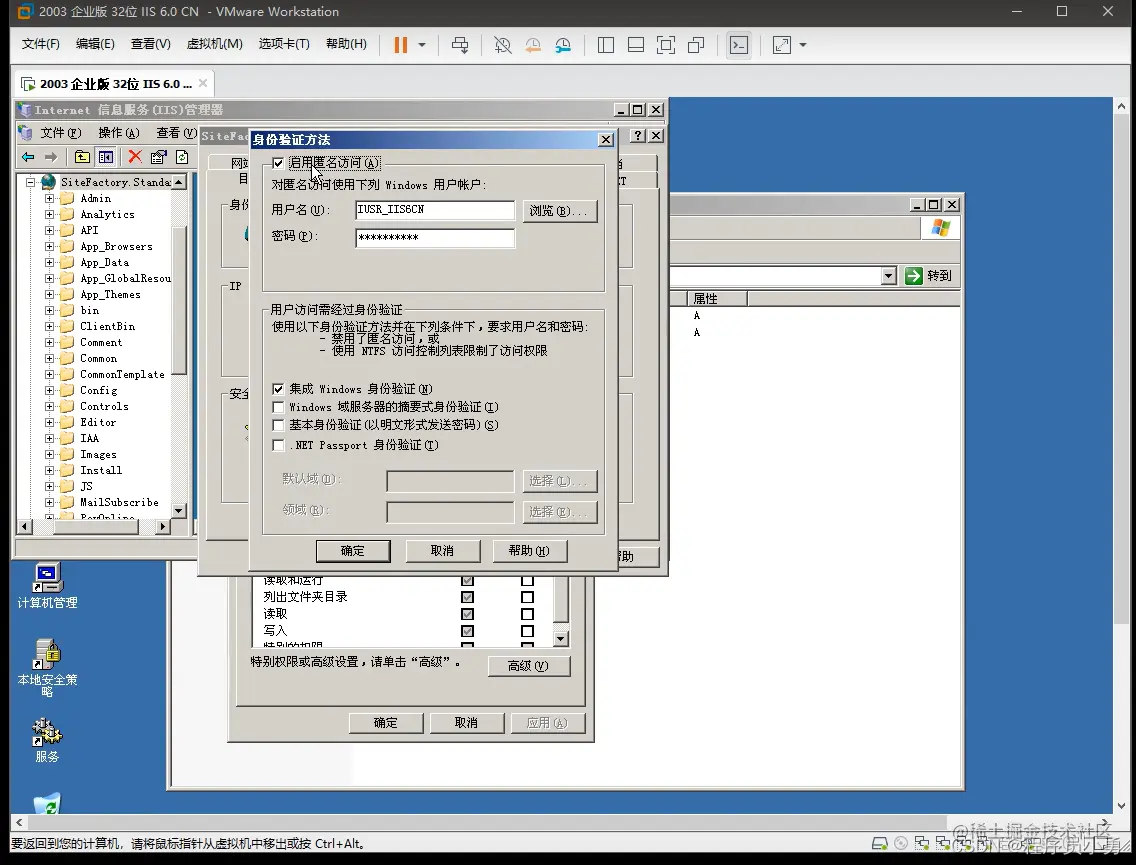The image size is (1136, 865).
Task: Check deny box for 读取 permission
Action: pyautogui.click(x=527, y=614)
